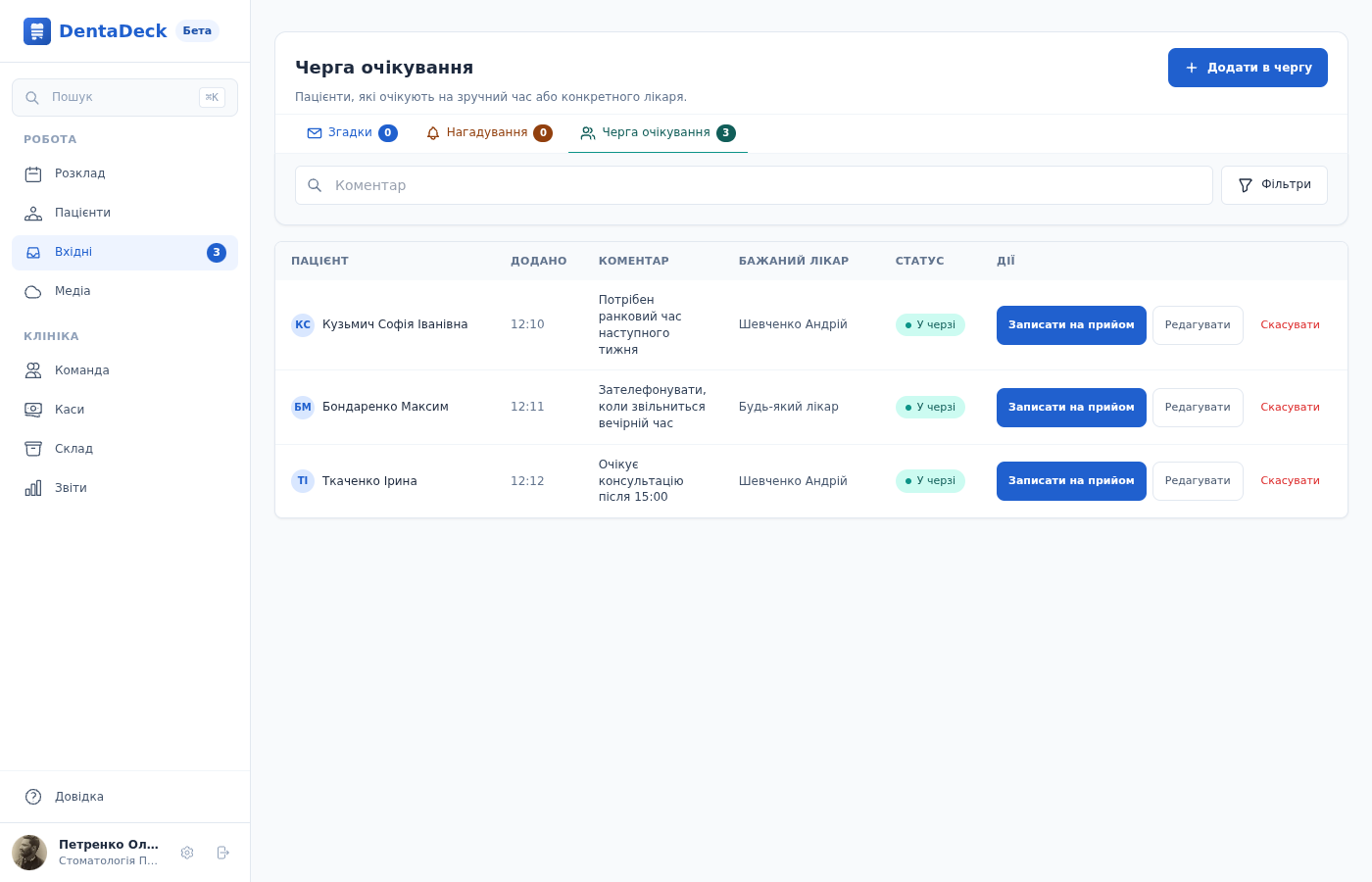Click the Будь-який лікар cell

click(789, 407)
